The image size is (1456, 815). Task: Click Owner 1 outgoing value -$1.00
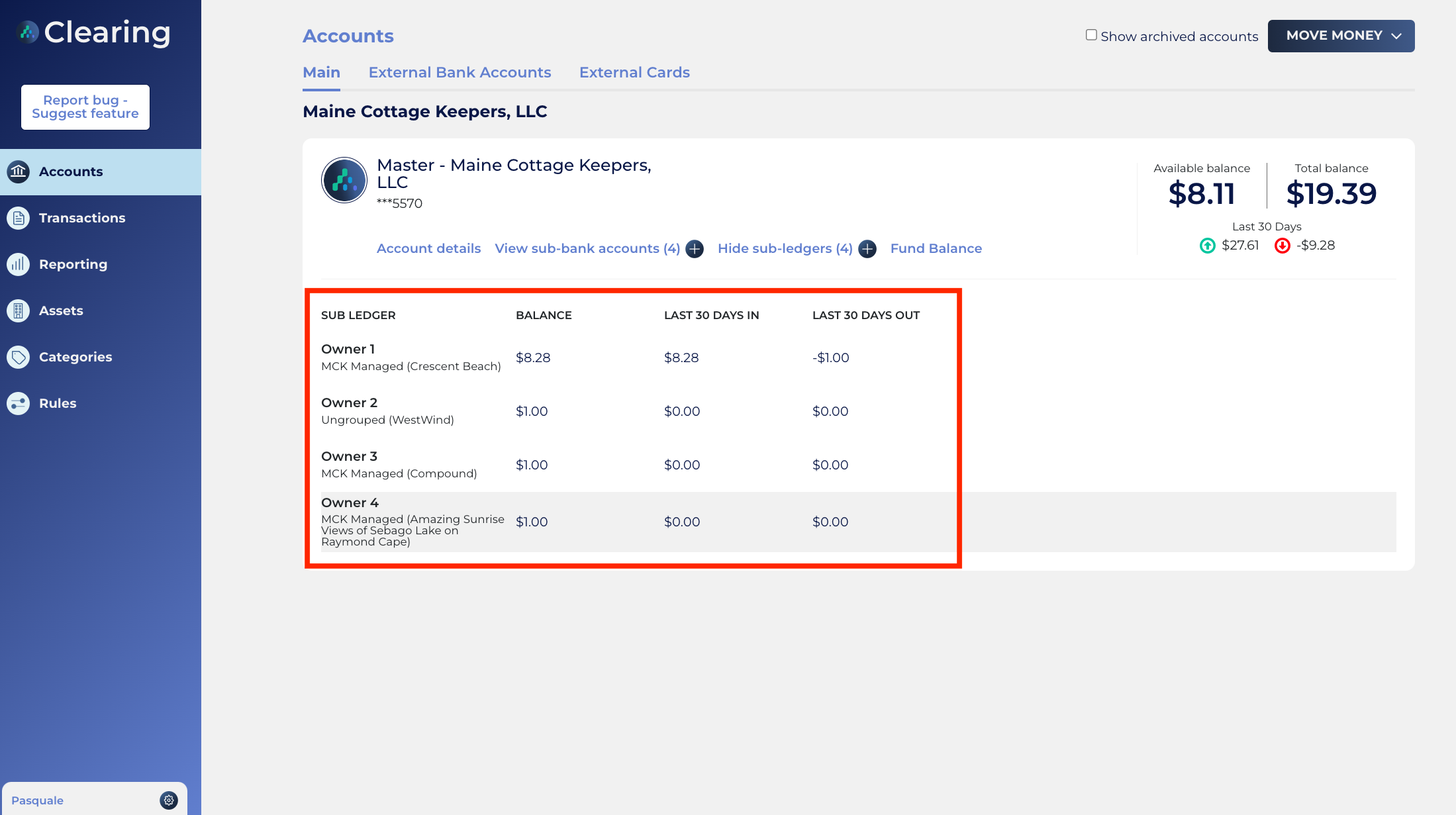[x=830, y=358]
